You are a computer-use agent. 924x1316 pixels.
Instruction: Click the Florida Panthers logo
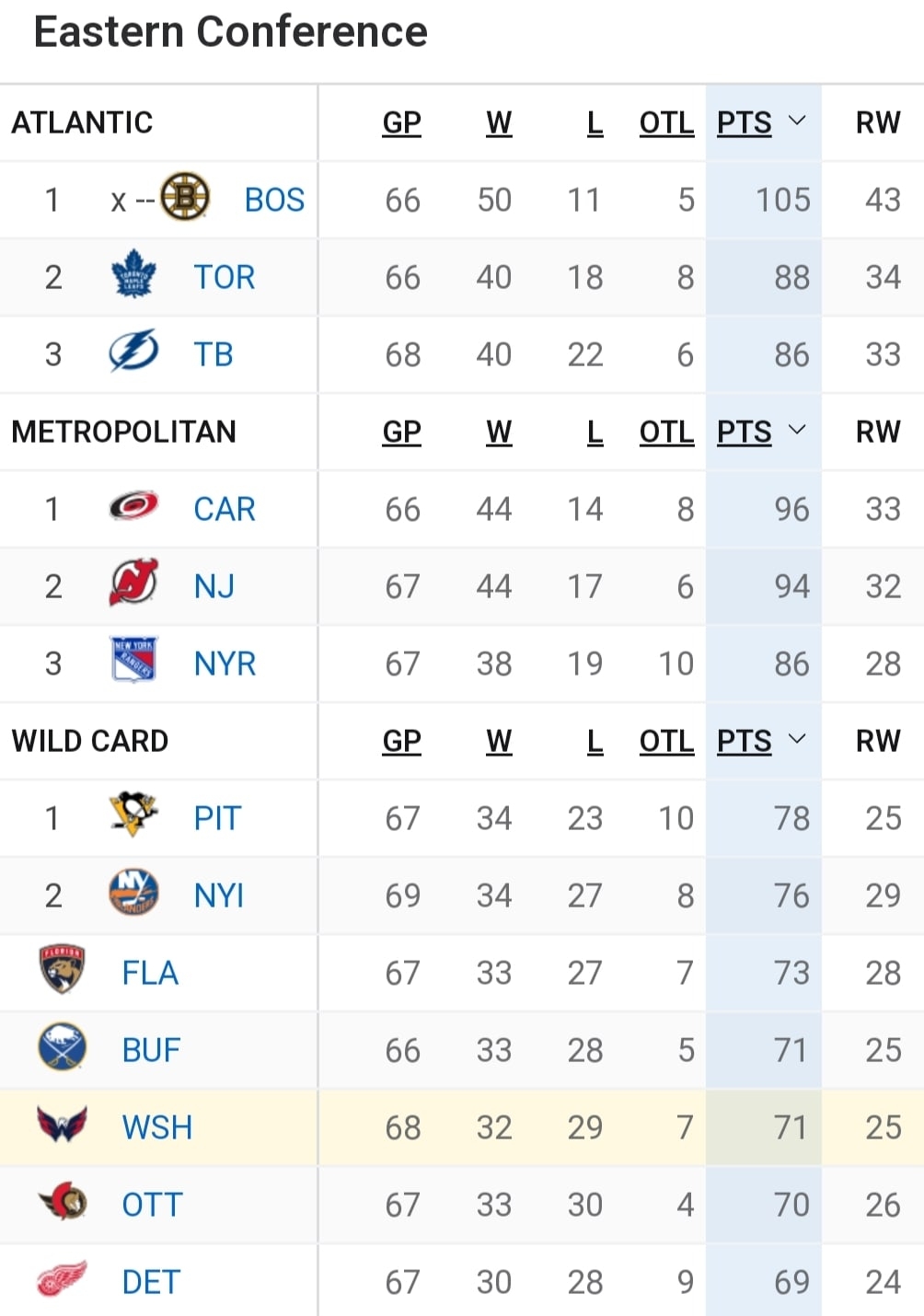click(x=62, y=970)
